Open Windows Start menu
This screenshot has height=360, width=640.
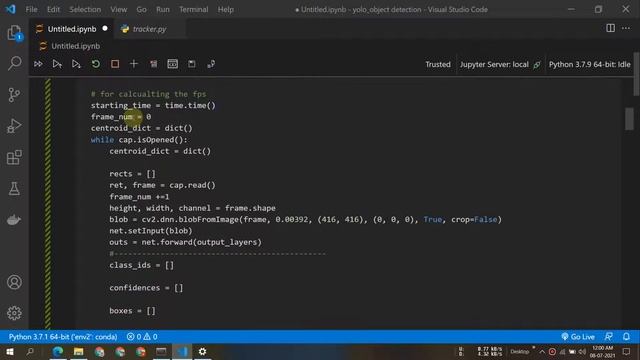click(x=9, y=351)
